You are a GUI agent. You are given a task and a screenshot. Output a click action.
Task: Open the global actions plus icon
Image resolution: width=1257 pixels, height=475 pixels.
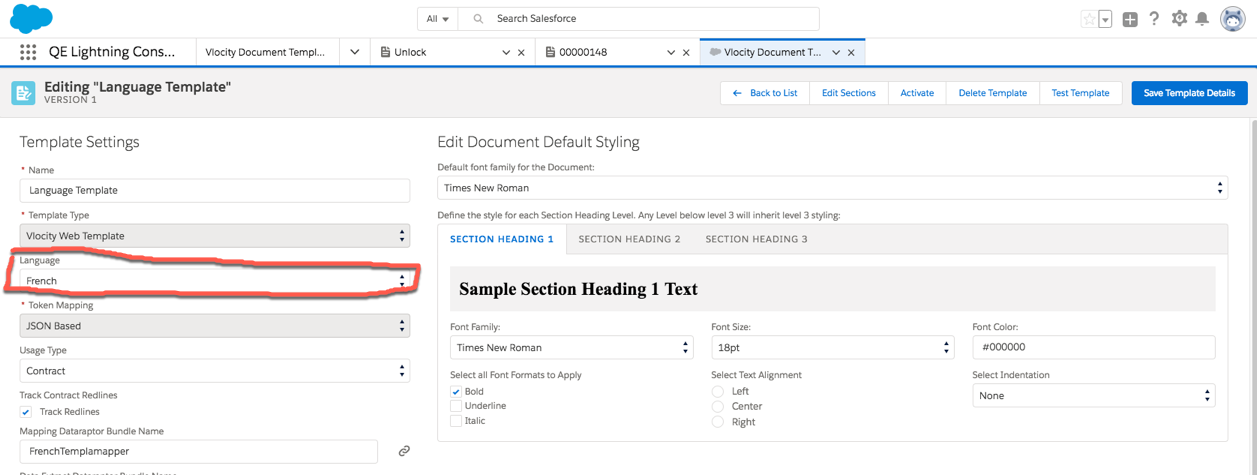point(1130,19)
